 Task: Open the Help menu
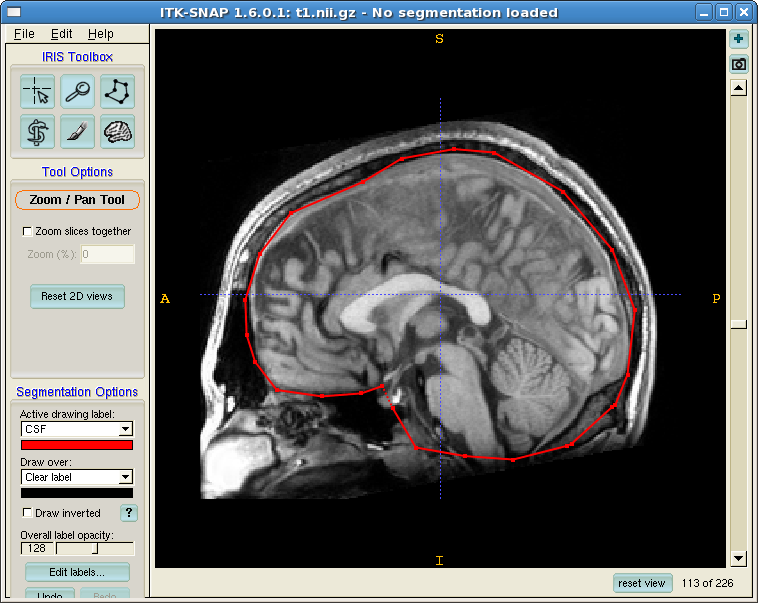tap(101, 34)
